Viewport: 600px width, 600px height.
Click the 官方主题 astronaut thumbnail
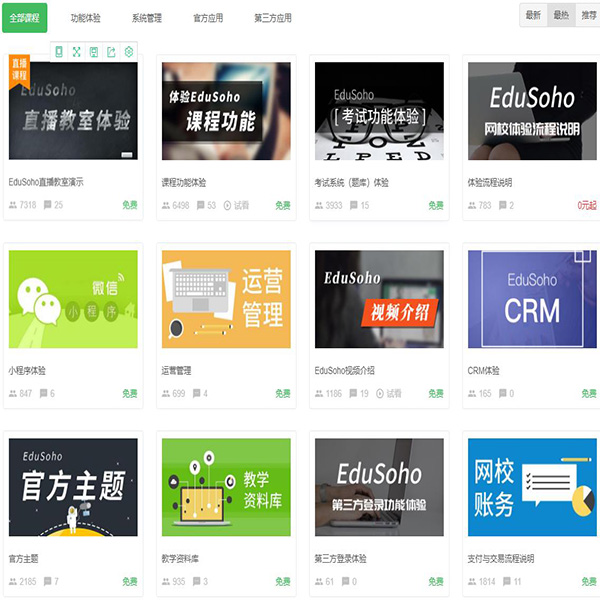(x=73, y=488)
